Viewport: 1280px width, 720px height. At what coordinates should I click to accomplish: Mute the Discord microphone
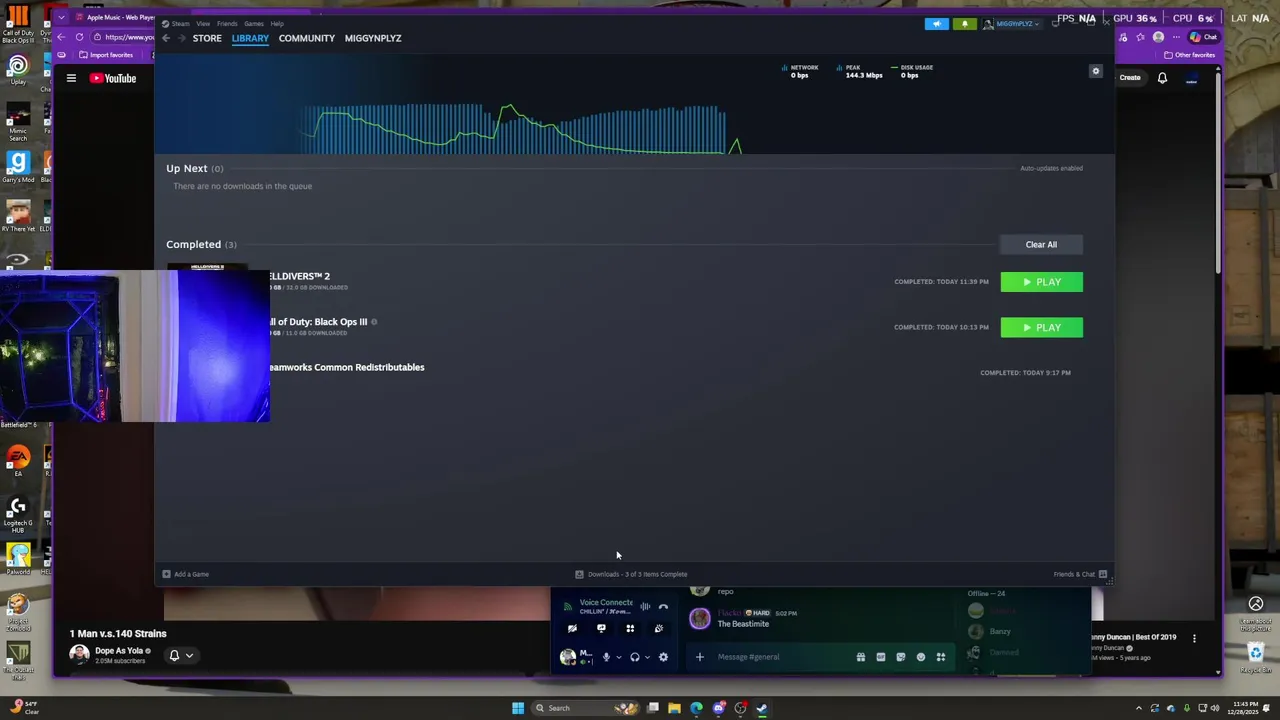tap(606, 657)
